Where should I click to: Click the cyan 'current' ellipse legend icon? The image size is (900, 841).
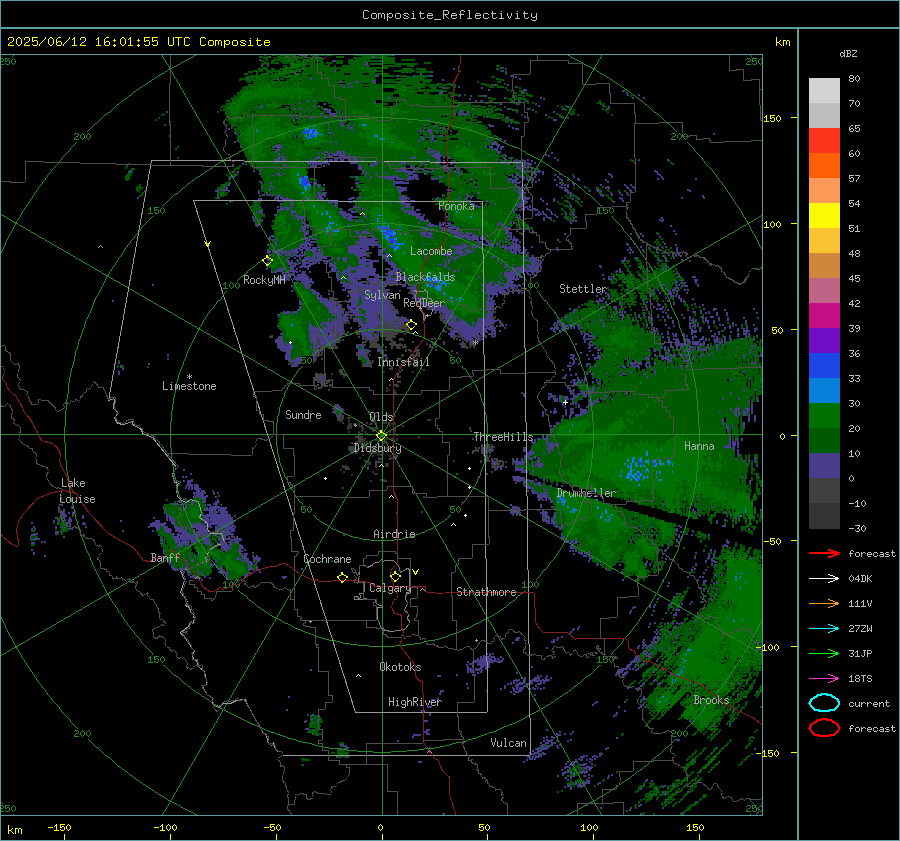pyautogui.click(x=824, y=703)
